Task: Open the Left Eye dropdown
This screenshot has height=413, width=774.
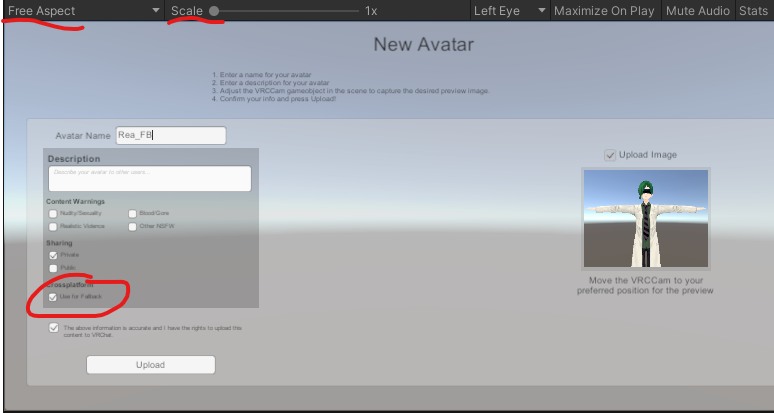Action: 510,10
